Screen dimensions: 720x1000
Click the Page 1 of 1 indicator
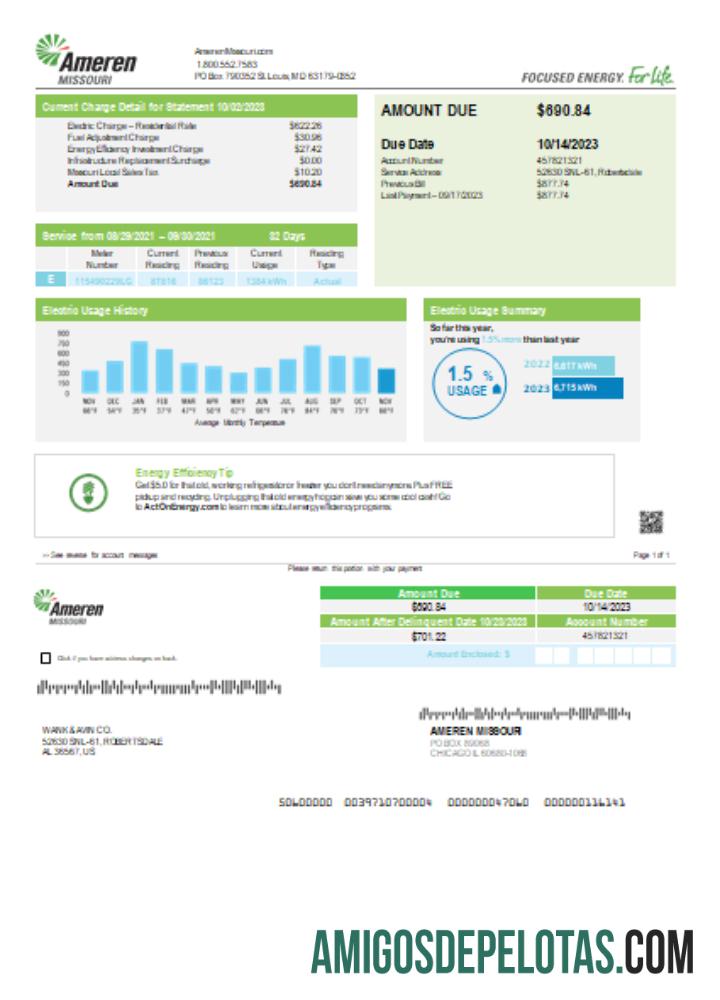(x=651, y=555)
